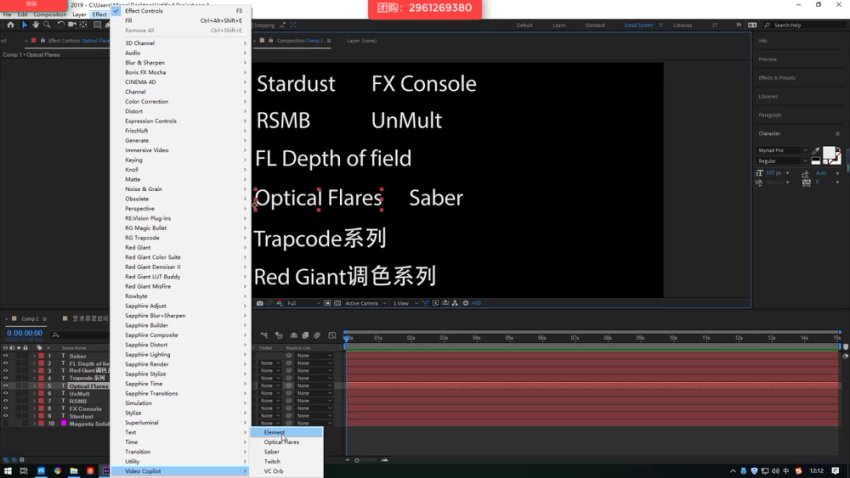Toggle the motion blur icon in the timeline
Viewport: 850px width, 478px height.
click(x=317, y=335)
